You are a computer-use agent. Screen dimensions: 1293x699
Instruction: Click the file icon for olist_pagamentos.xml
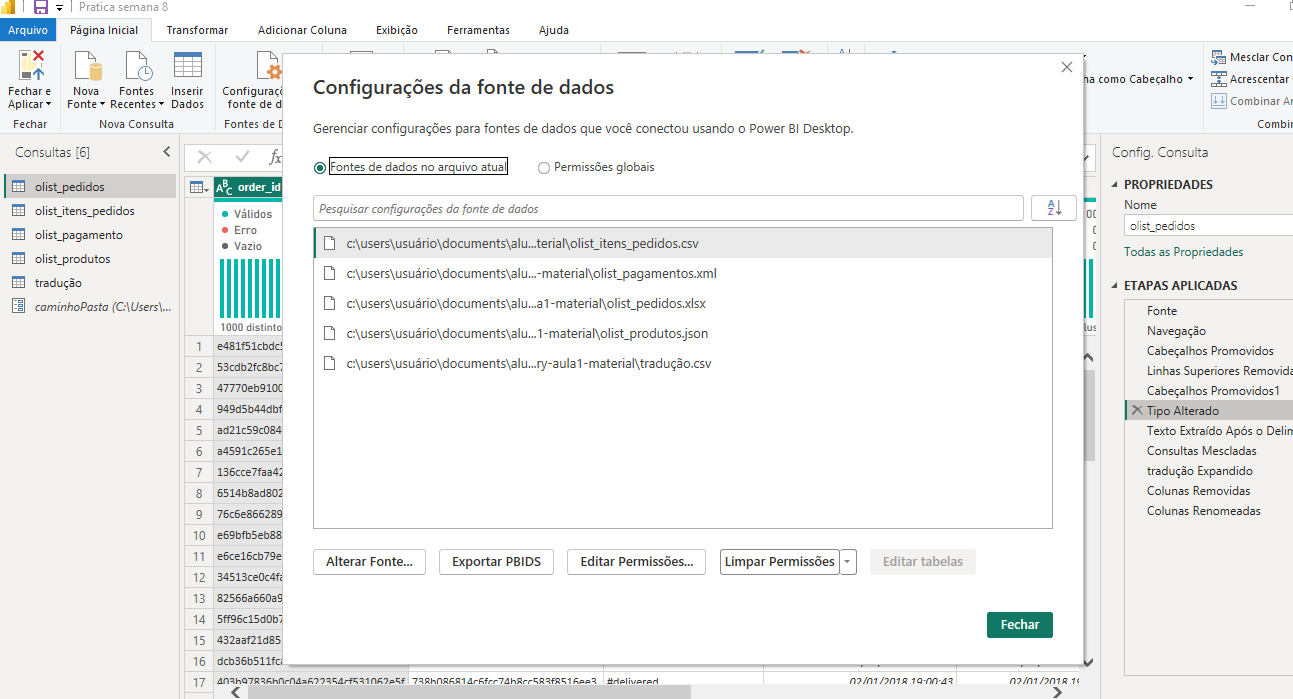328,273
